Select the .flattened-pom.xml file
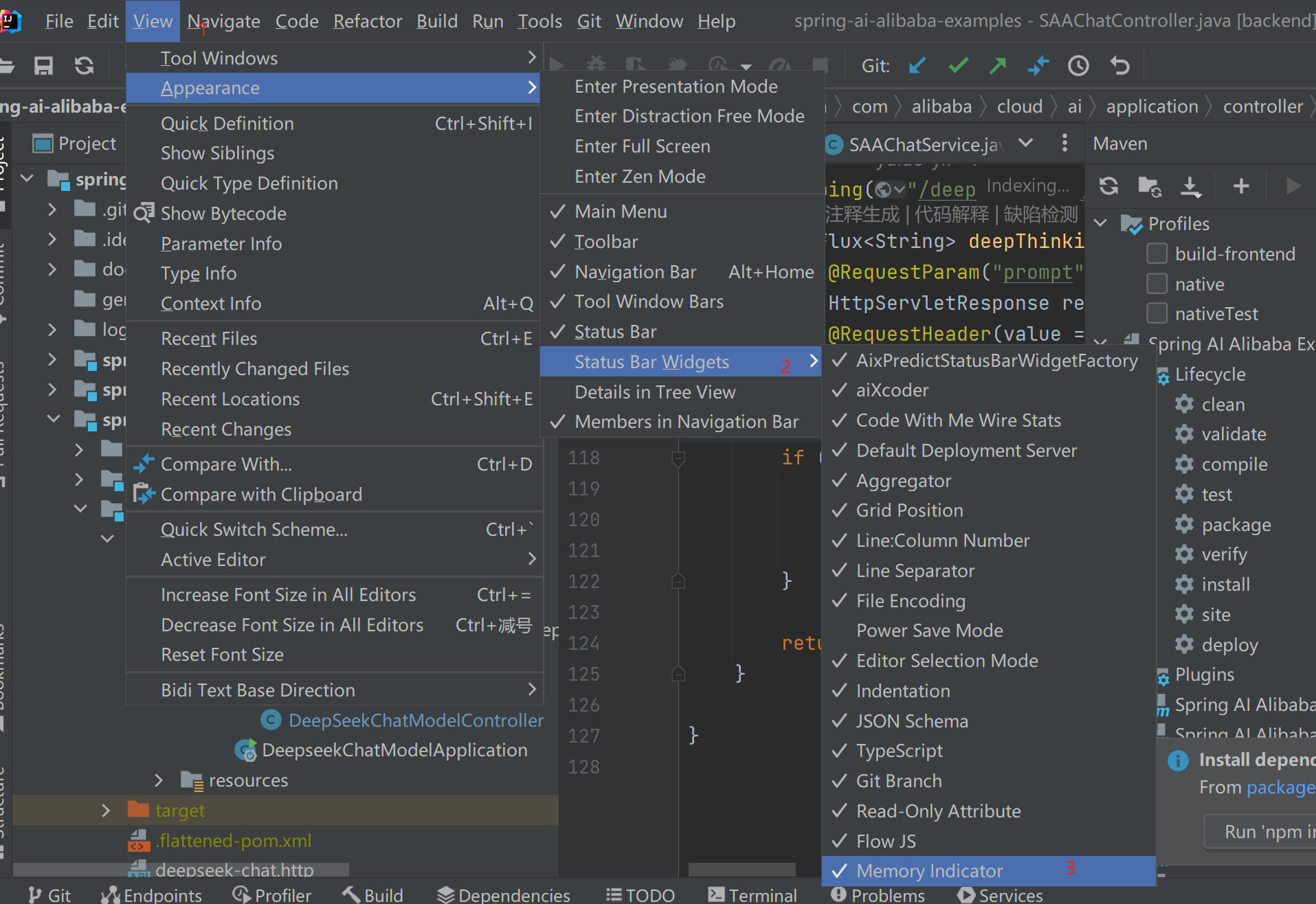The height and width of the screenshot is (904, 1316). (x=234, y=841)
